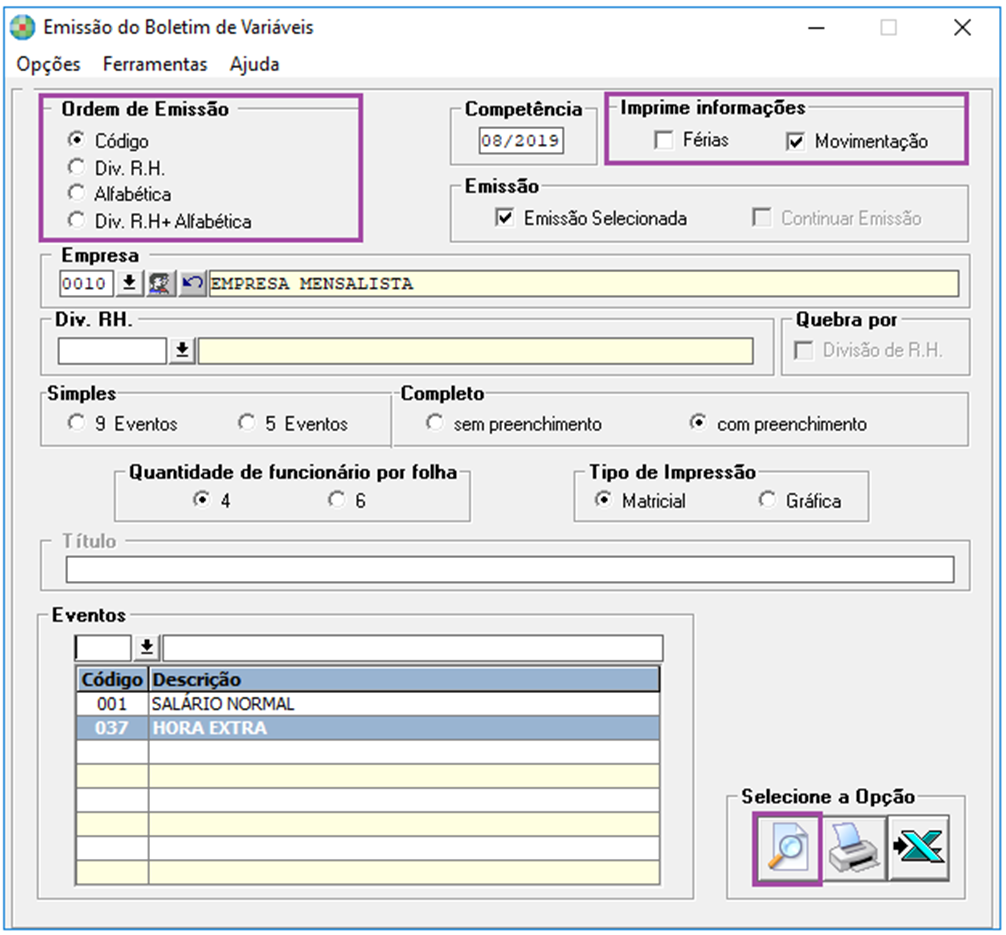This screenshot has height=935, width=1006.
Task: Click the preview magnifier icon under Selecione a Opção
Action: [788, 848]
